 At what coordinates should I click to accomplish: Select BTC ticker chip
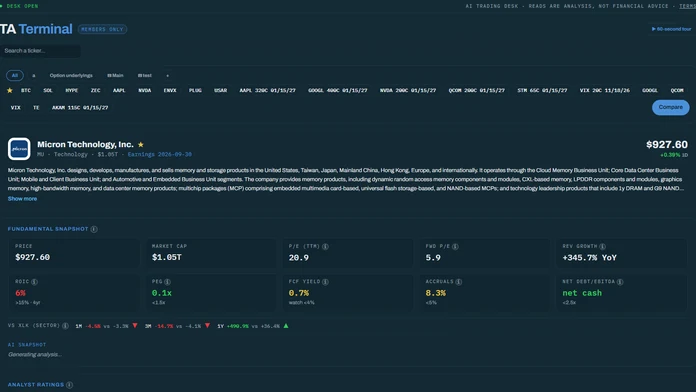pyautogui.click(x=26, y=91)
